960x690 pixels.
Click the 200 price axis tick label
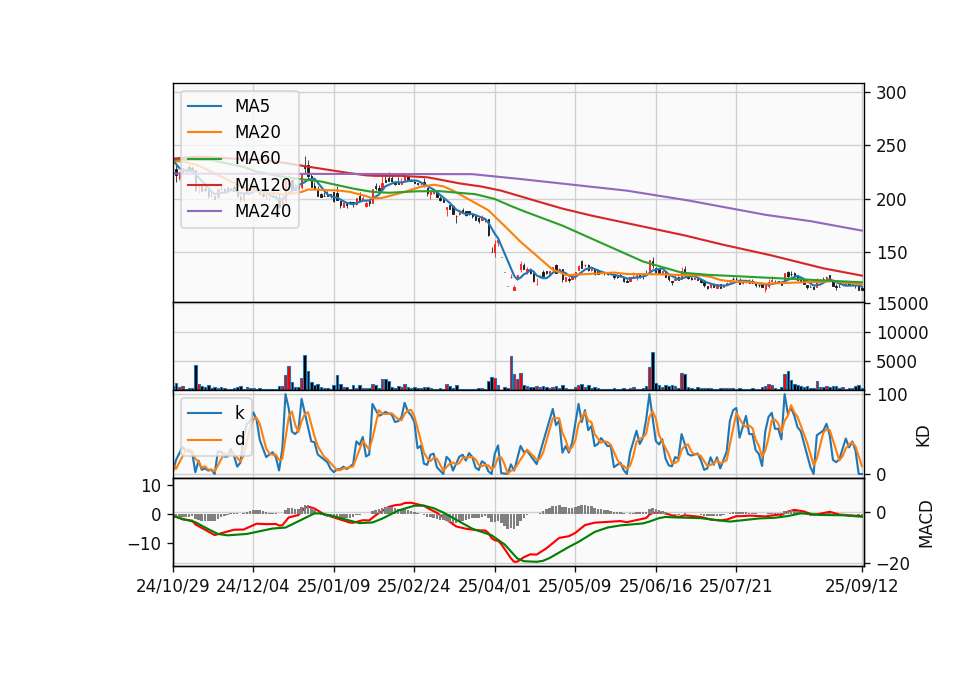(x=891, y=200)
